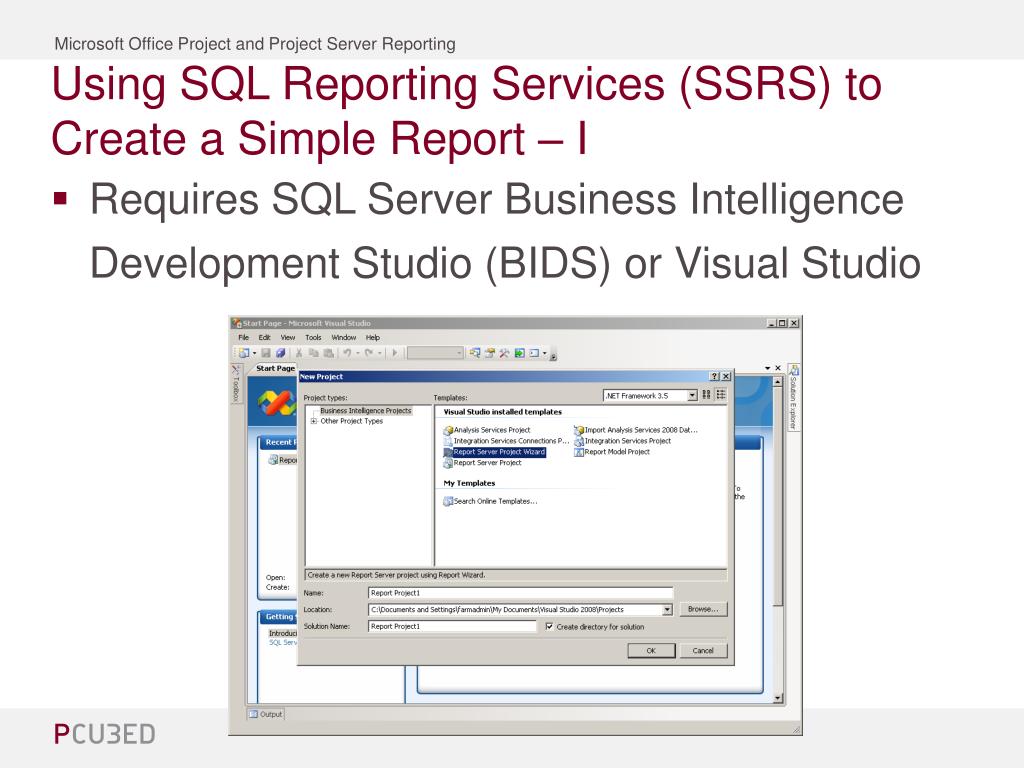Select the Start Page tab
Screen dimensions: 1024x768
click(274, 368)
